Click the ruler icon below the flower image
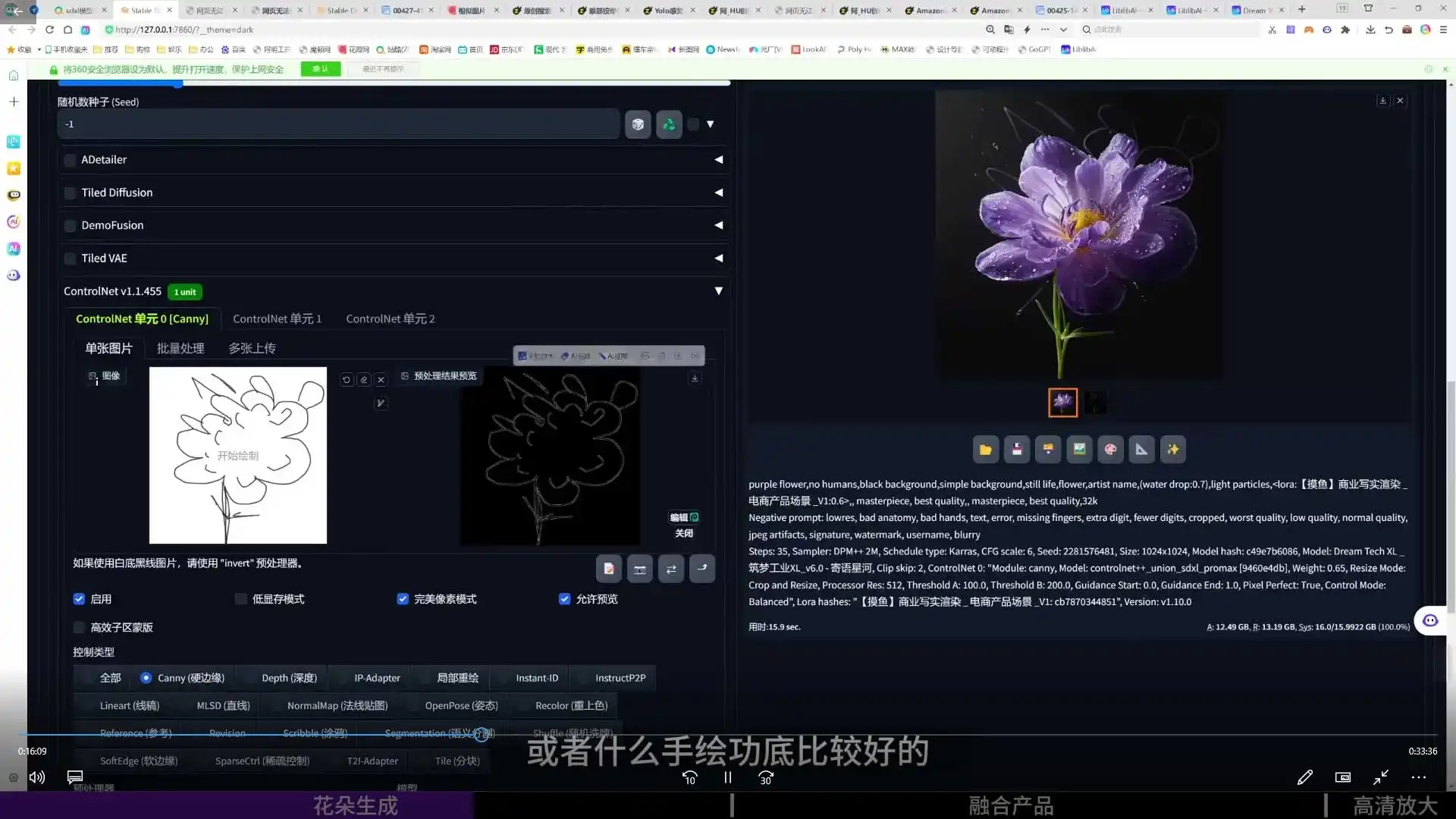 [x=1141, y=449]
